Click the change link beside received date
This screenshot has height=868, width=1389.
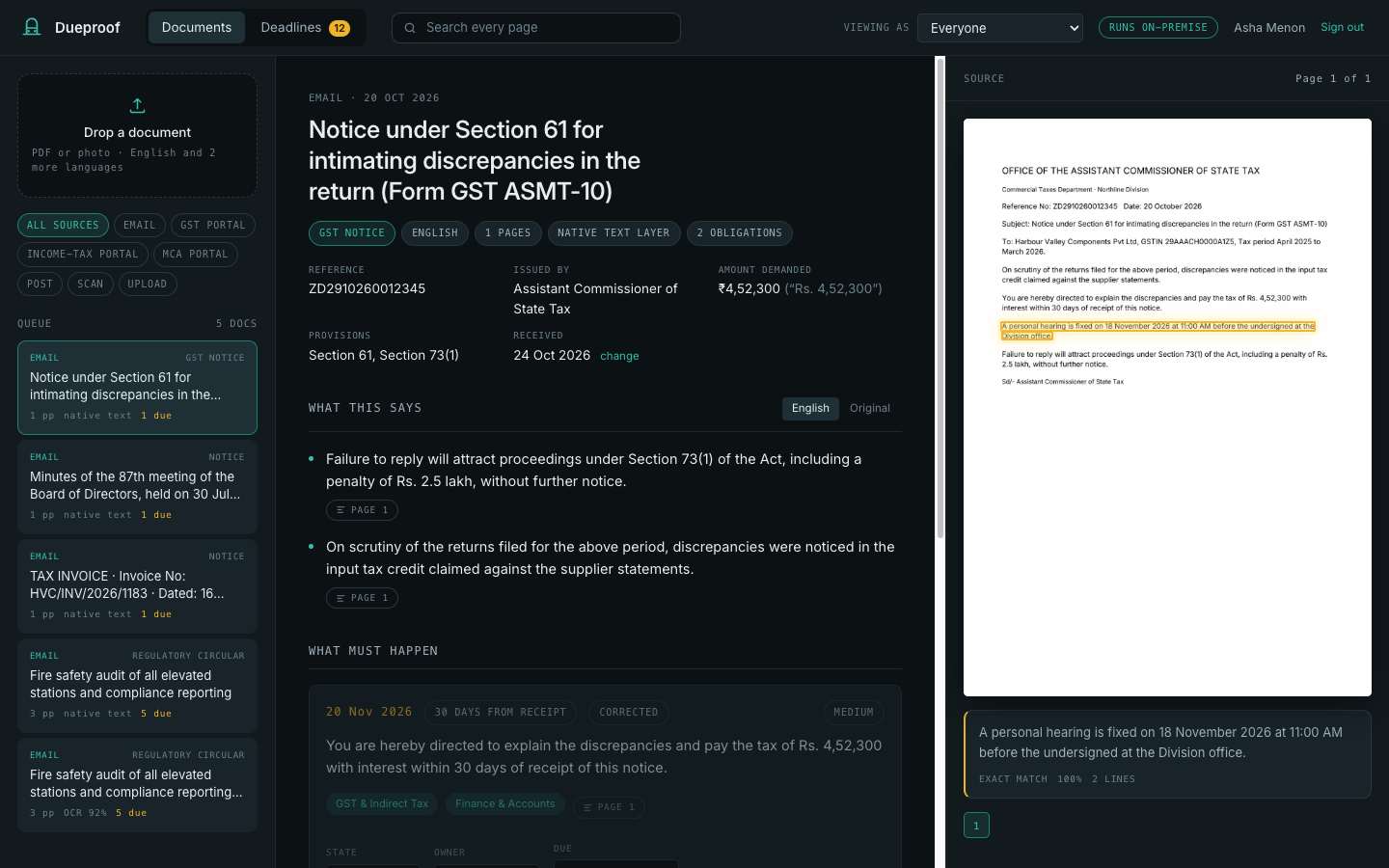pyautogui.click(x=619, y=356)
